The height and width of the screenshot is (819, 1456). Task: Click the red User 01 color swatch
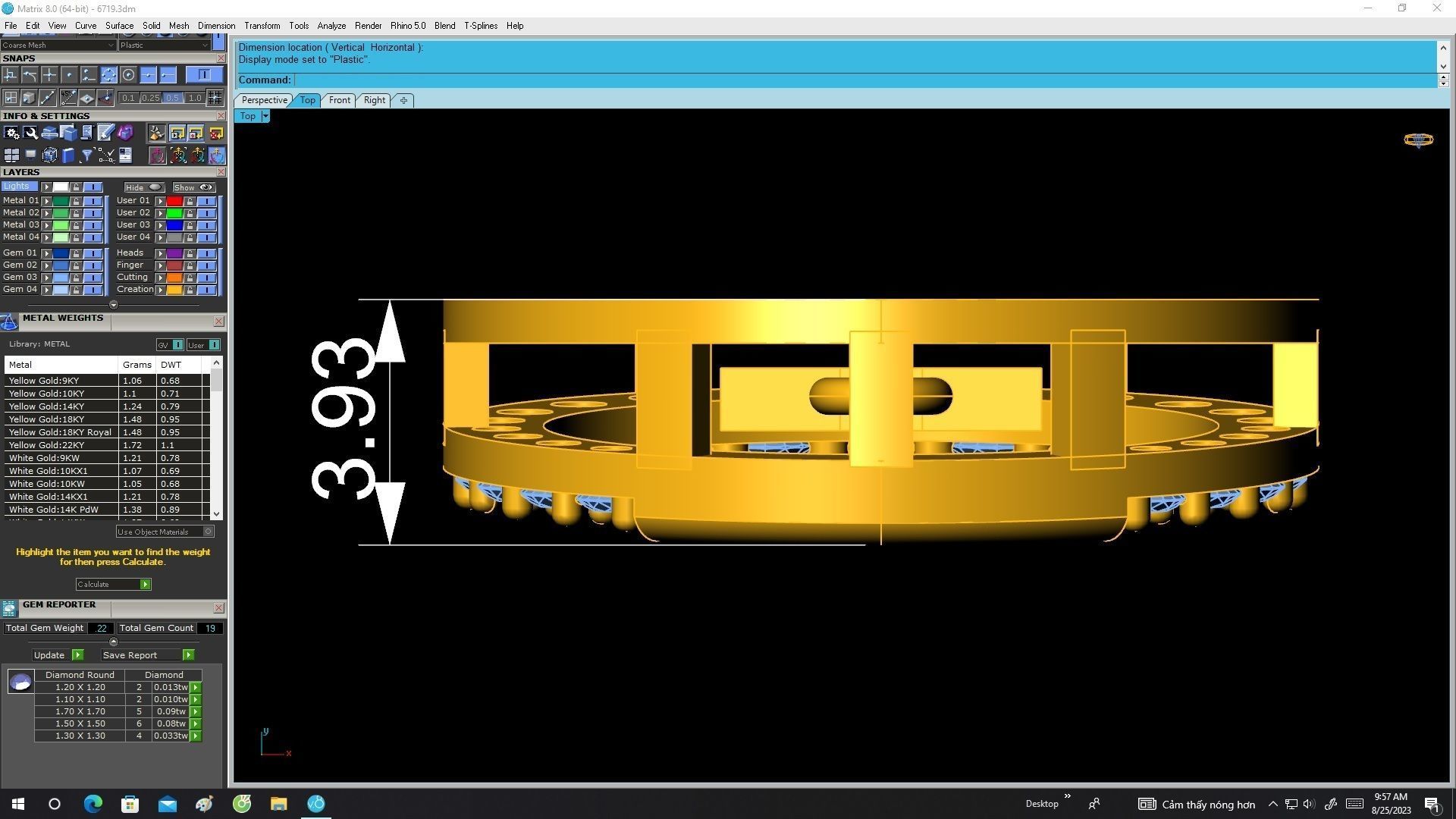click(174, 201)
